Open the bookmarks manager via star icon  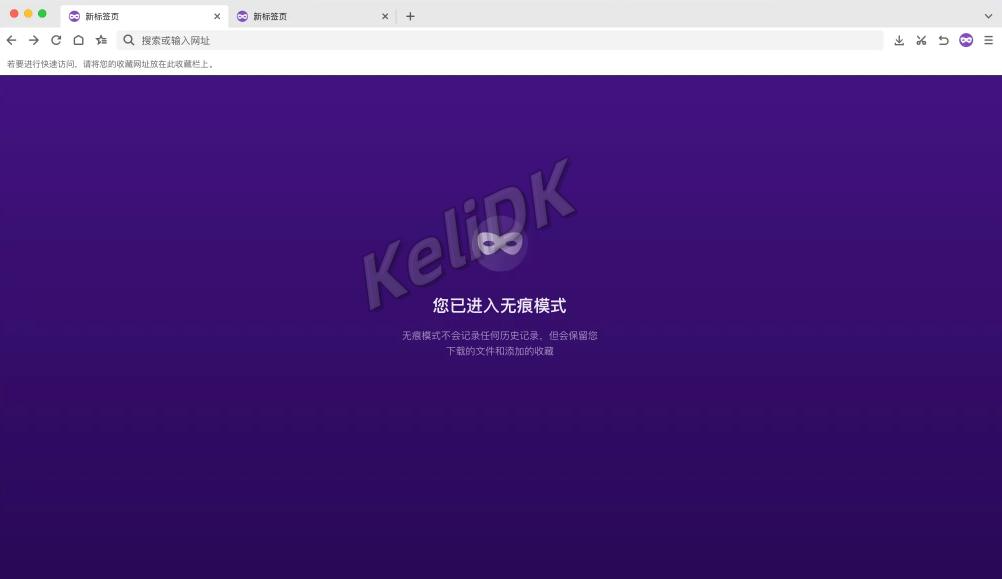(100, 40)
